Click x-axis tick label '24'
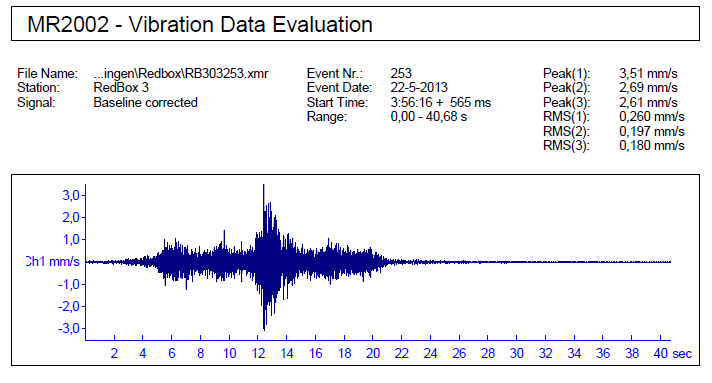This screenshot has height=383, width=712. pyautogui.click(x=430, y=353)
